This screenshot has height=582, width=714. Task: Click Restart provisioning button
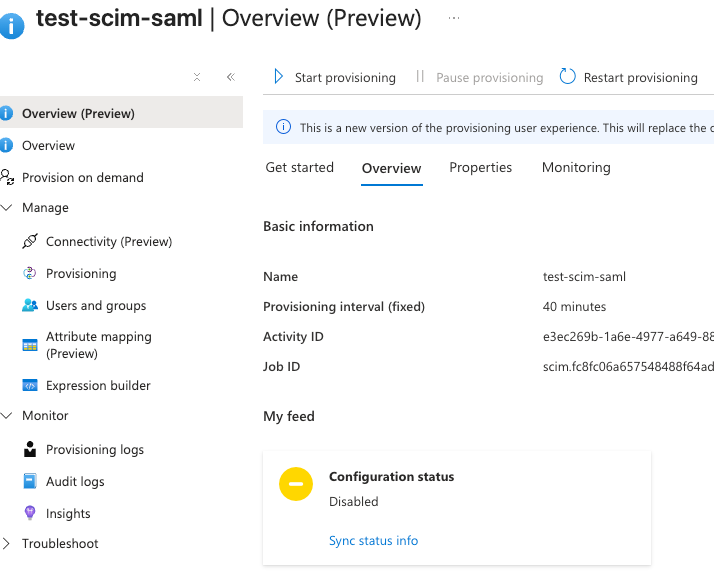pos(628,78)
